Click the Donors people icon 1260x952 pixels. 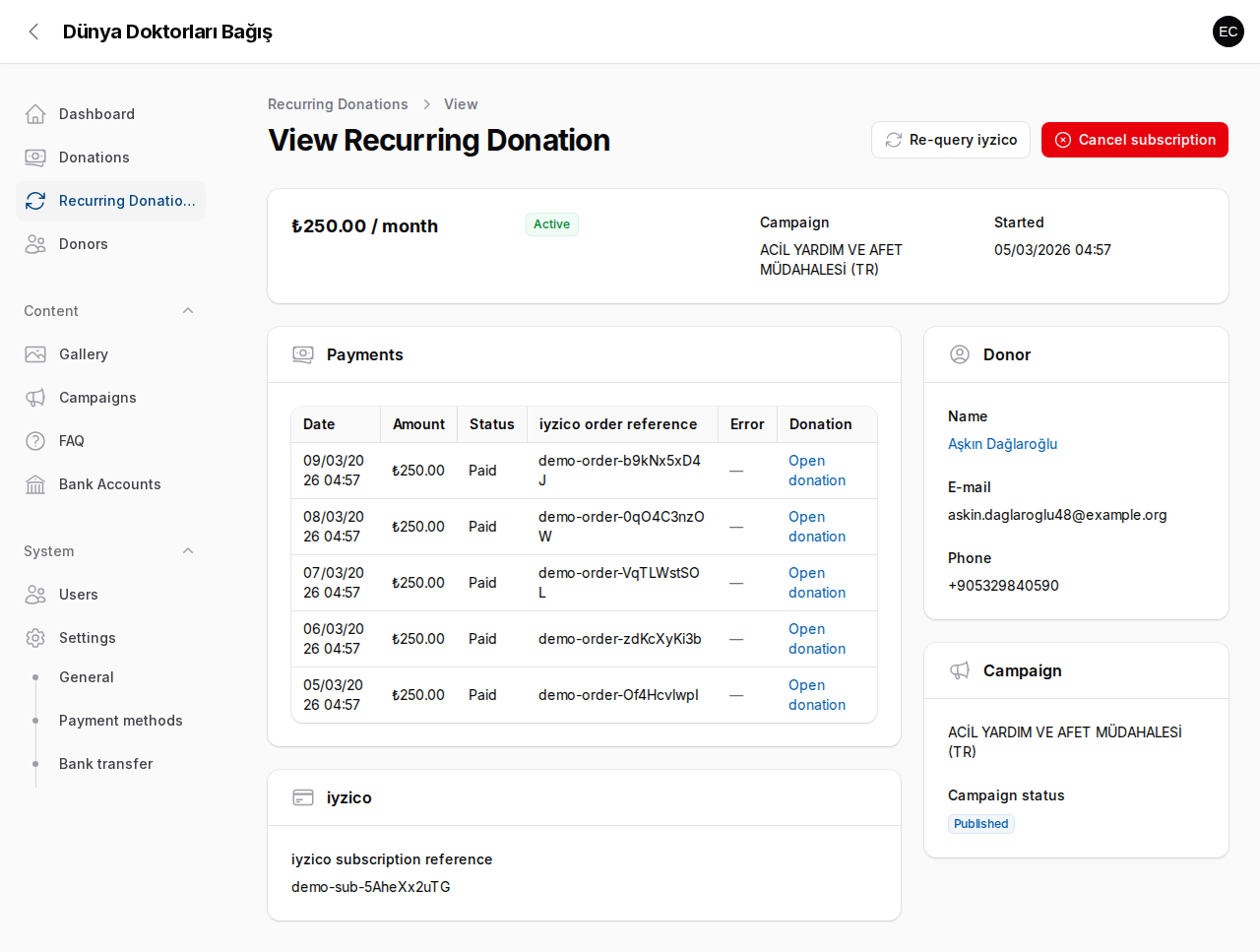coord(35,244)
